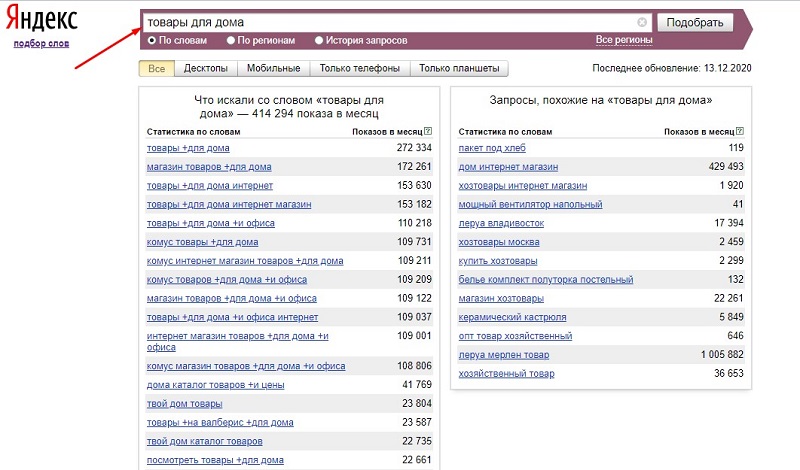800x470 pixels.
Task: Clear the search field with the X icon
Action: [642, 22]
